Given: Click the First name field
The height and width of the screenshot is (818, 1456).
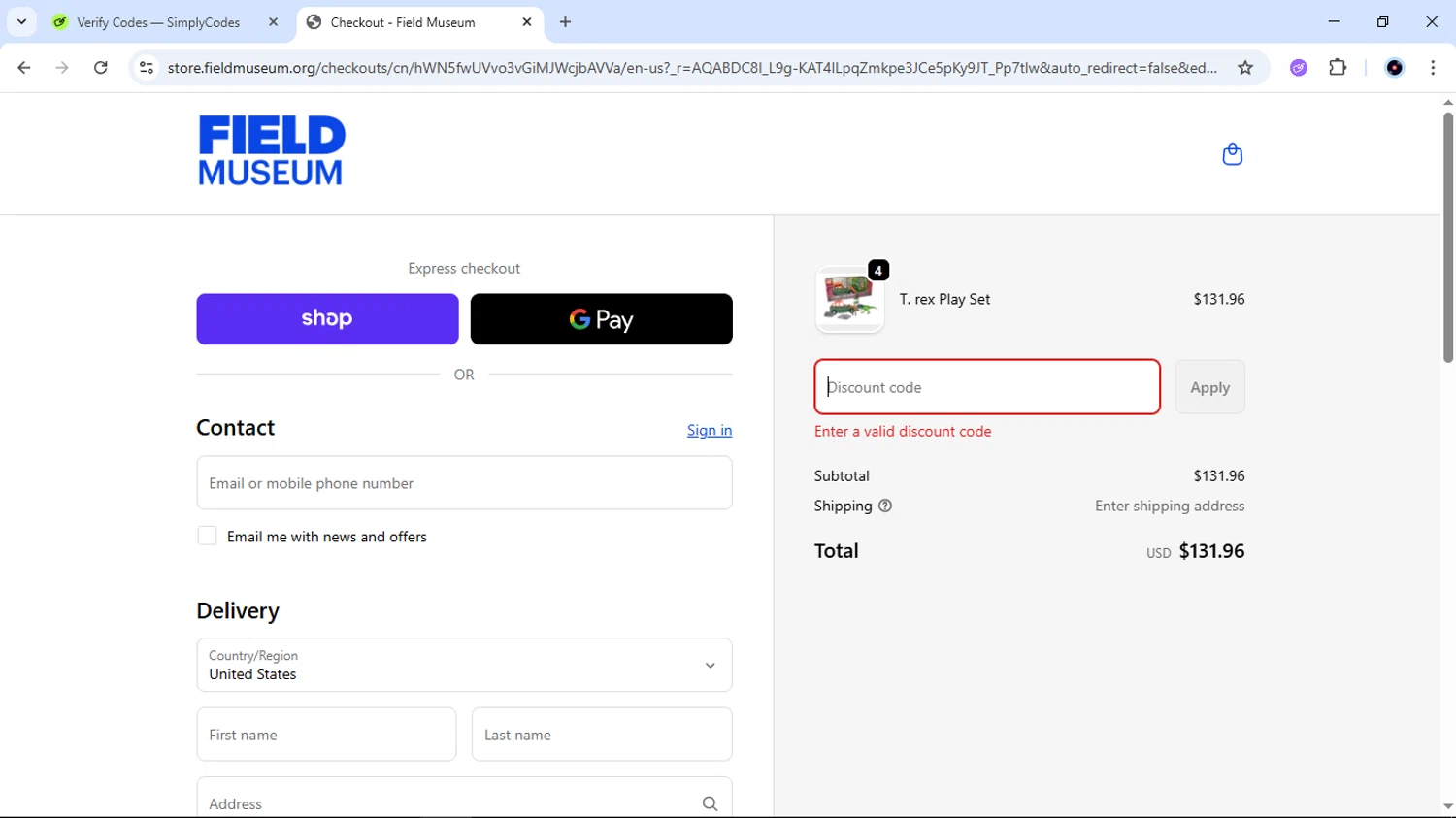Looking at the screenshot, I should [326, 735].
